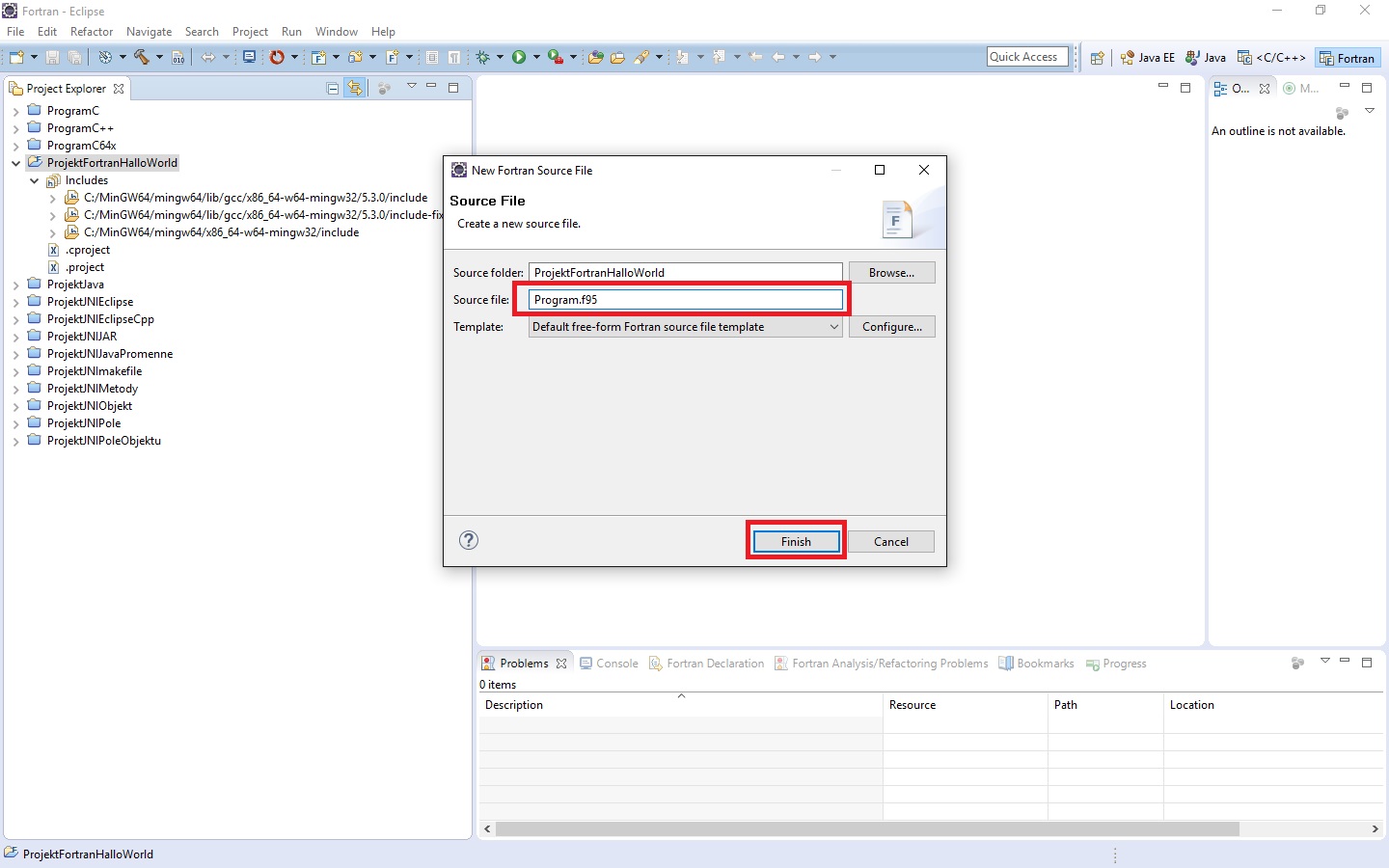This screenshot has width=1389, height=868.
Task: Collapse the Includes folder node
Action: (x=34, y=181)
